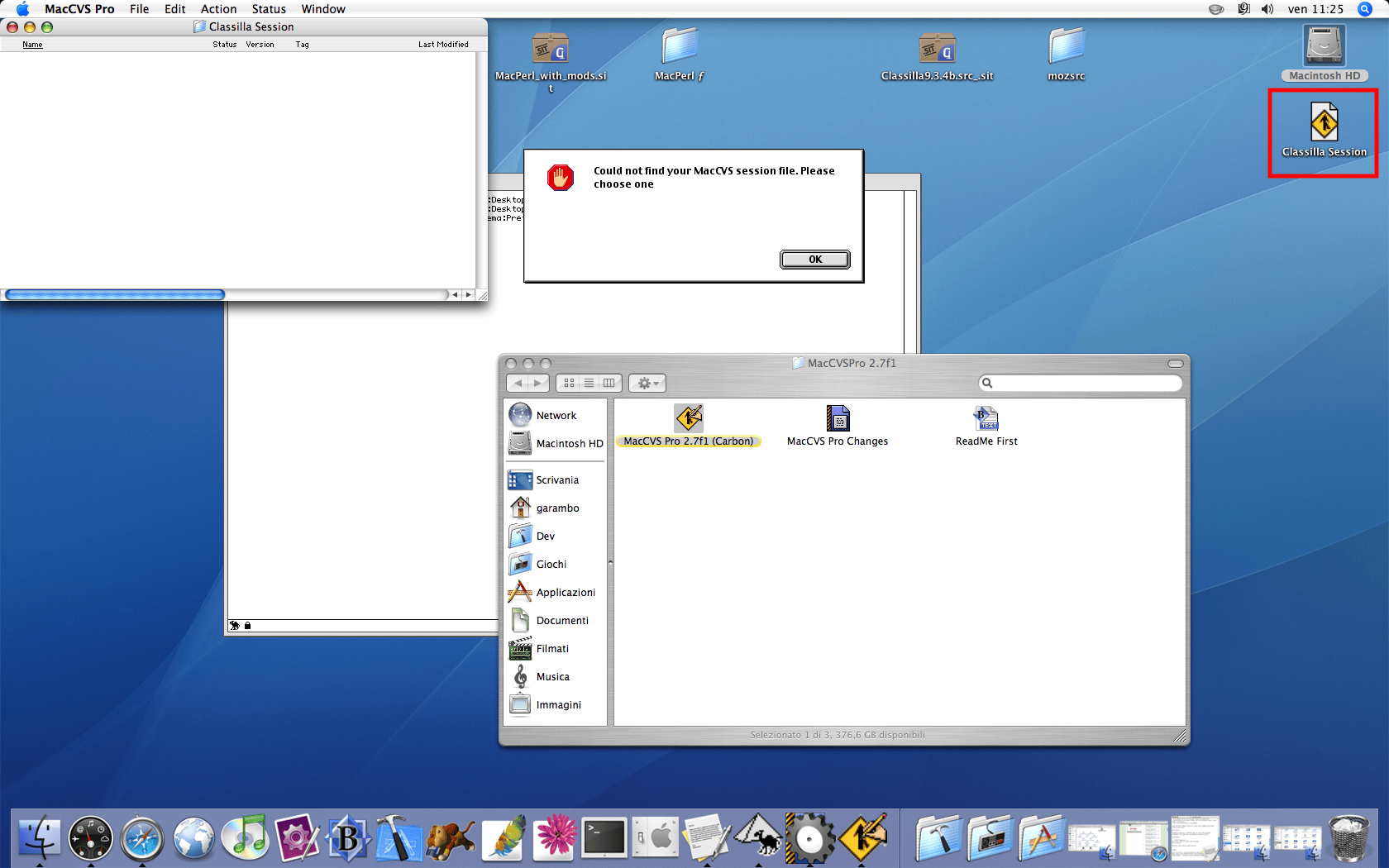Screen dimensions: 1389x868
Task: Open System Preferences from the Dock
Action: tap(656, 838)
